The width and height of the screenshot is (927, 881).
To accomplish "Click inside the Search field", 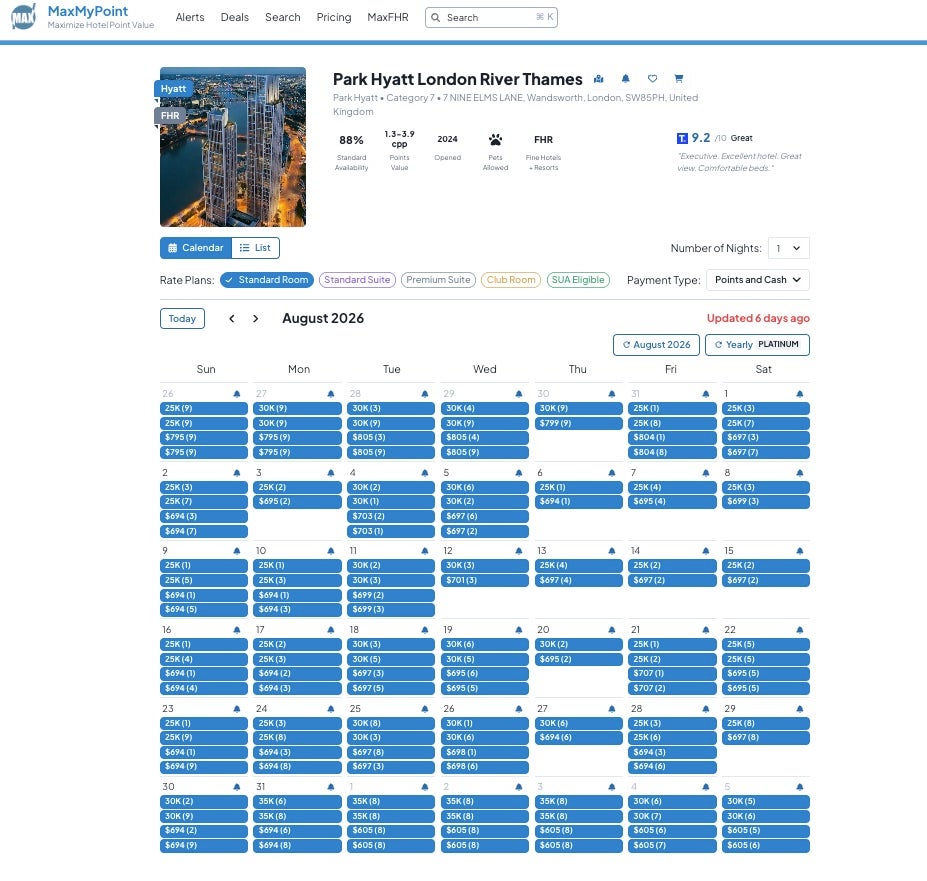I will pos(491,17).
